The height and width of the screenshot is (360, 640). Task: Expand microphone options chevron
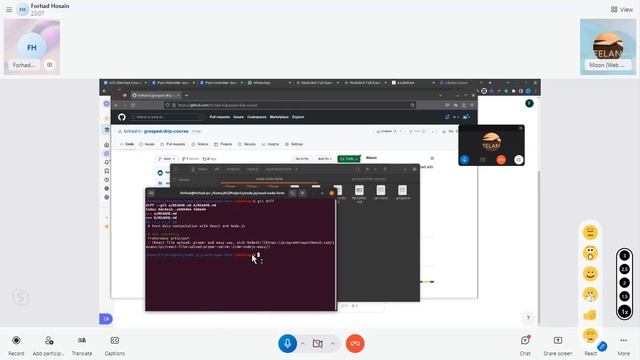click(x=303, y=344)
